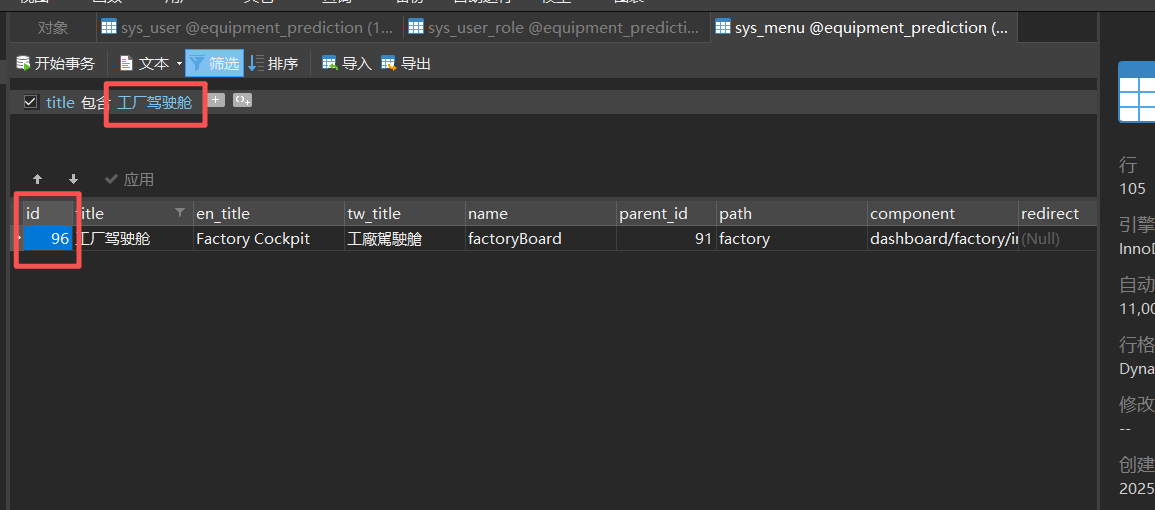
Task: Click the 开始事务 begin transaction button
Action: tap(56, 64)
